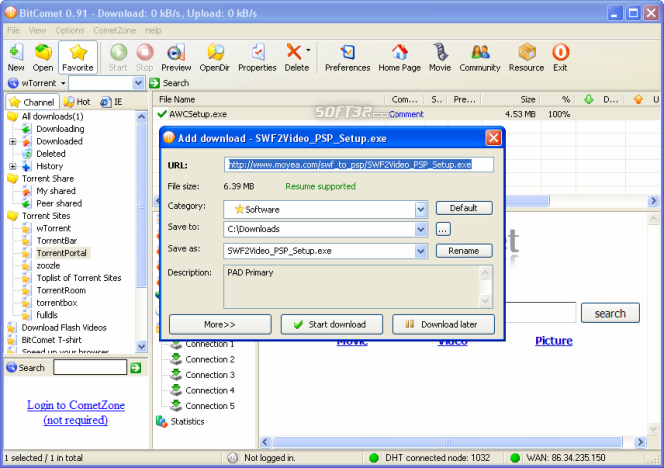Click the red Delete X icon

tap(294, 52)
